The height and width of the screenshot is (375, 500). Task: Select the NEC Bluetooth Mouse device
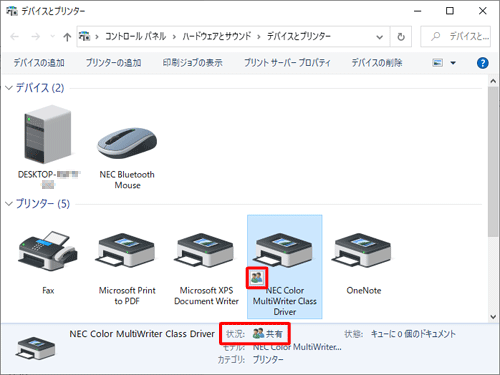[127, 143]
